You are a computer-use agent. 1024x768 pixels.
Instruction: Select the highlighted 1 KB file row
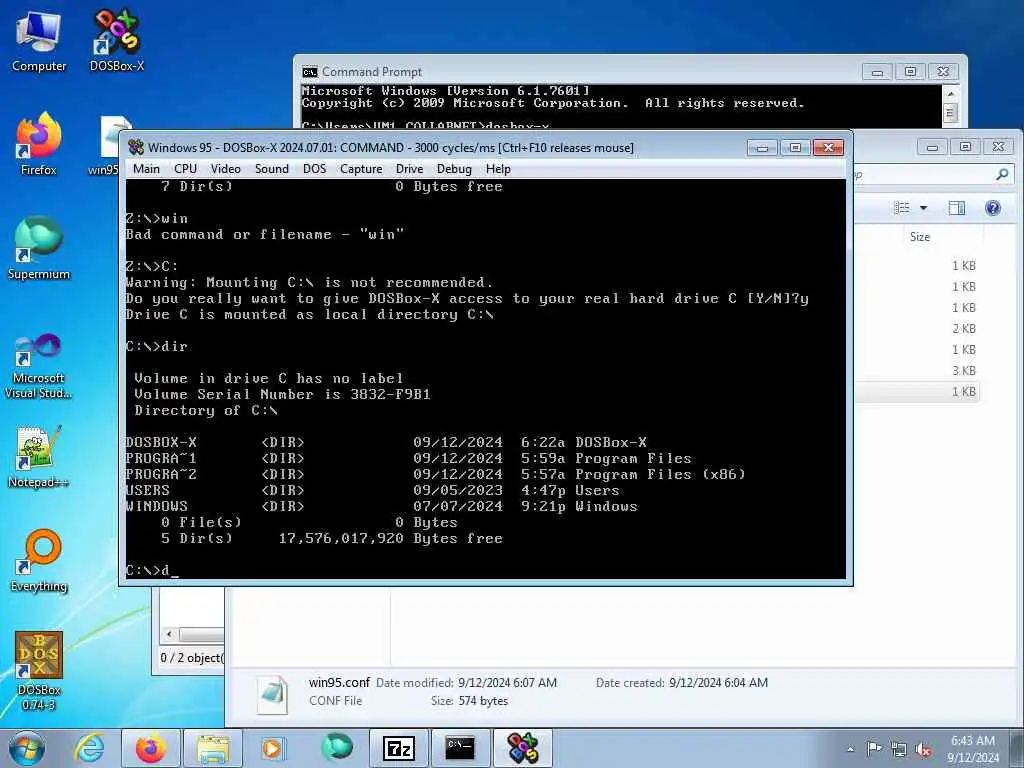(x=917, y=392)
